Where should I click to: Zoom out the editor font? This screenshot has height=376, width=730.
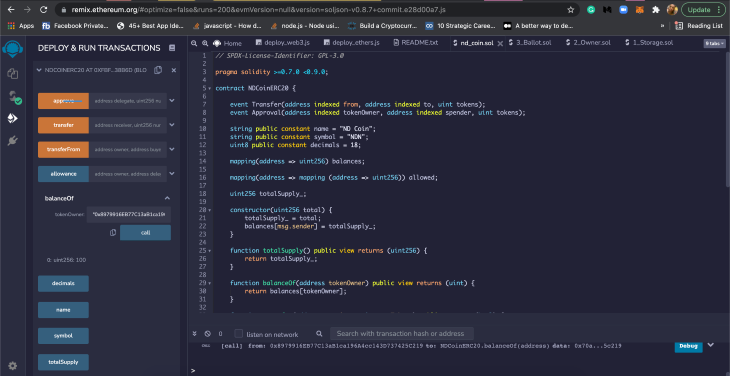(x=195, y=43)
